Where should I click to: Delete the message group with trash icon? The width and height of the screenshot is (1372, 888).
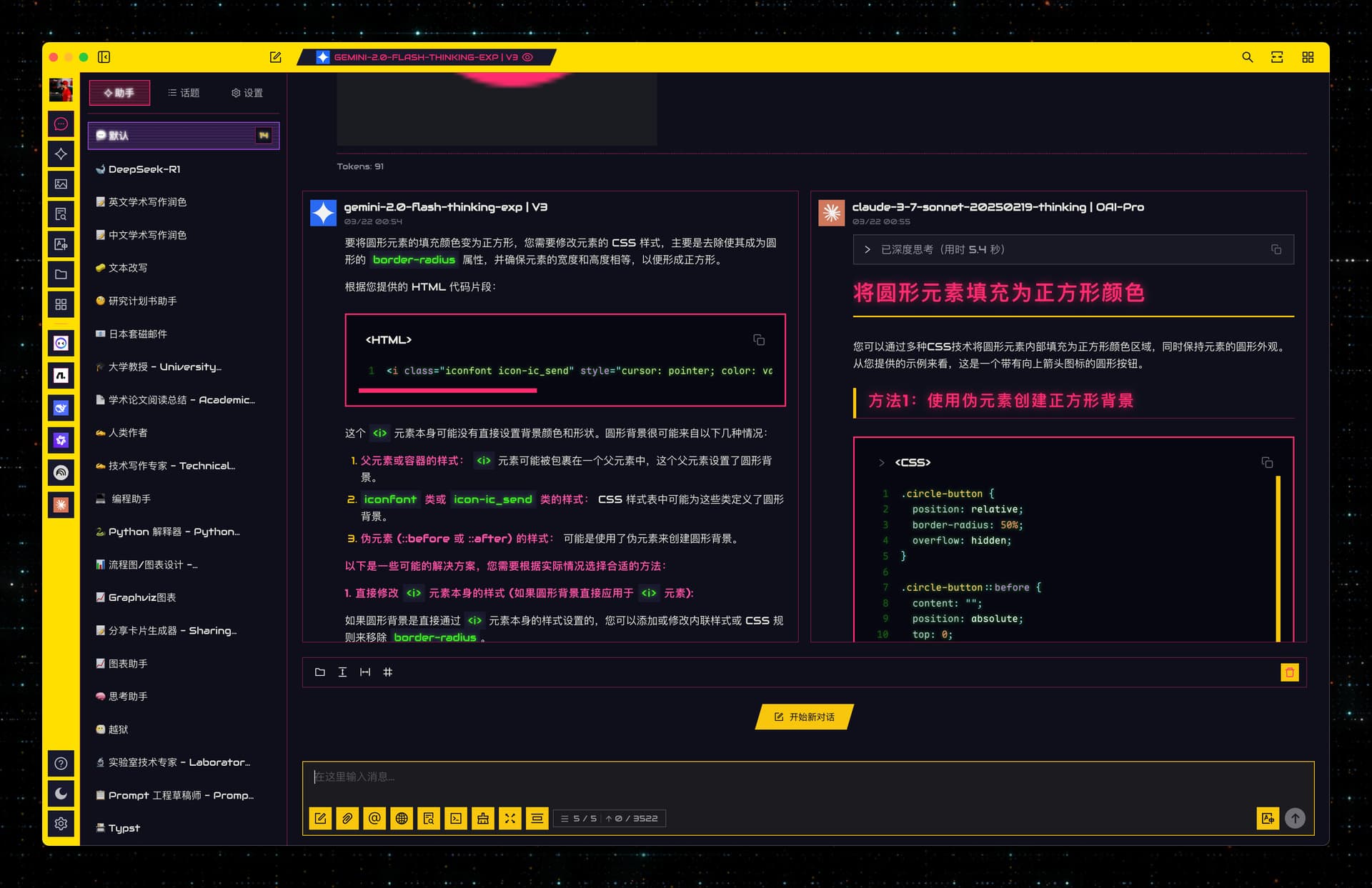pyautogui.click(x=1290, y=672)
